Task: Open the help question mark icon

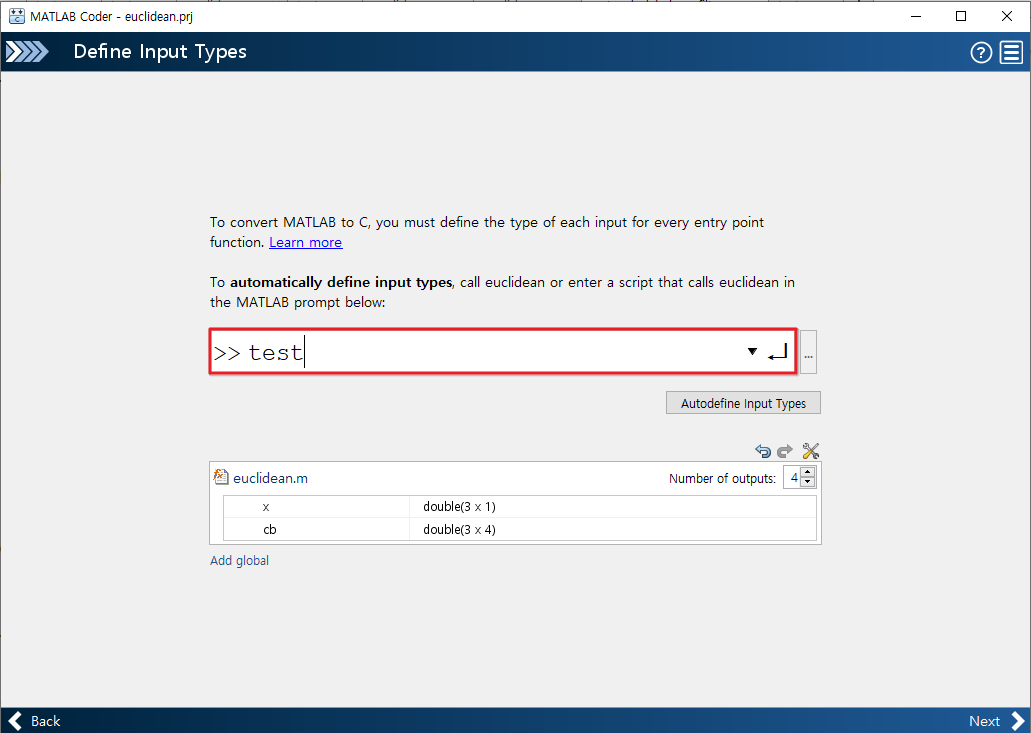Action: pos(981,52)
